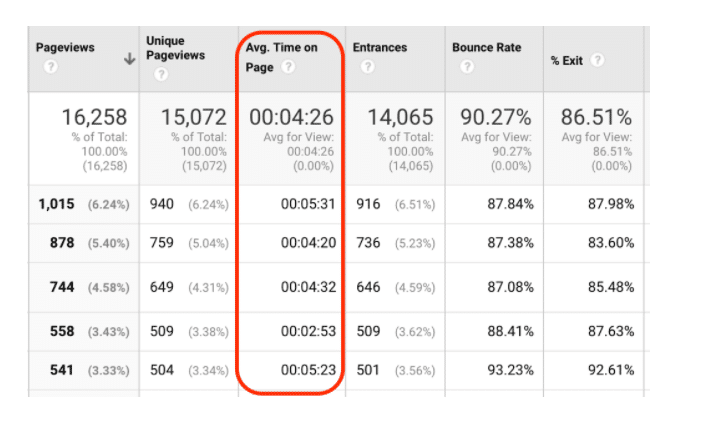Open the Bounce Rate help icon
Image resolution: width=708 pixels, height=423 pixels.
pos(466,67)
